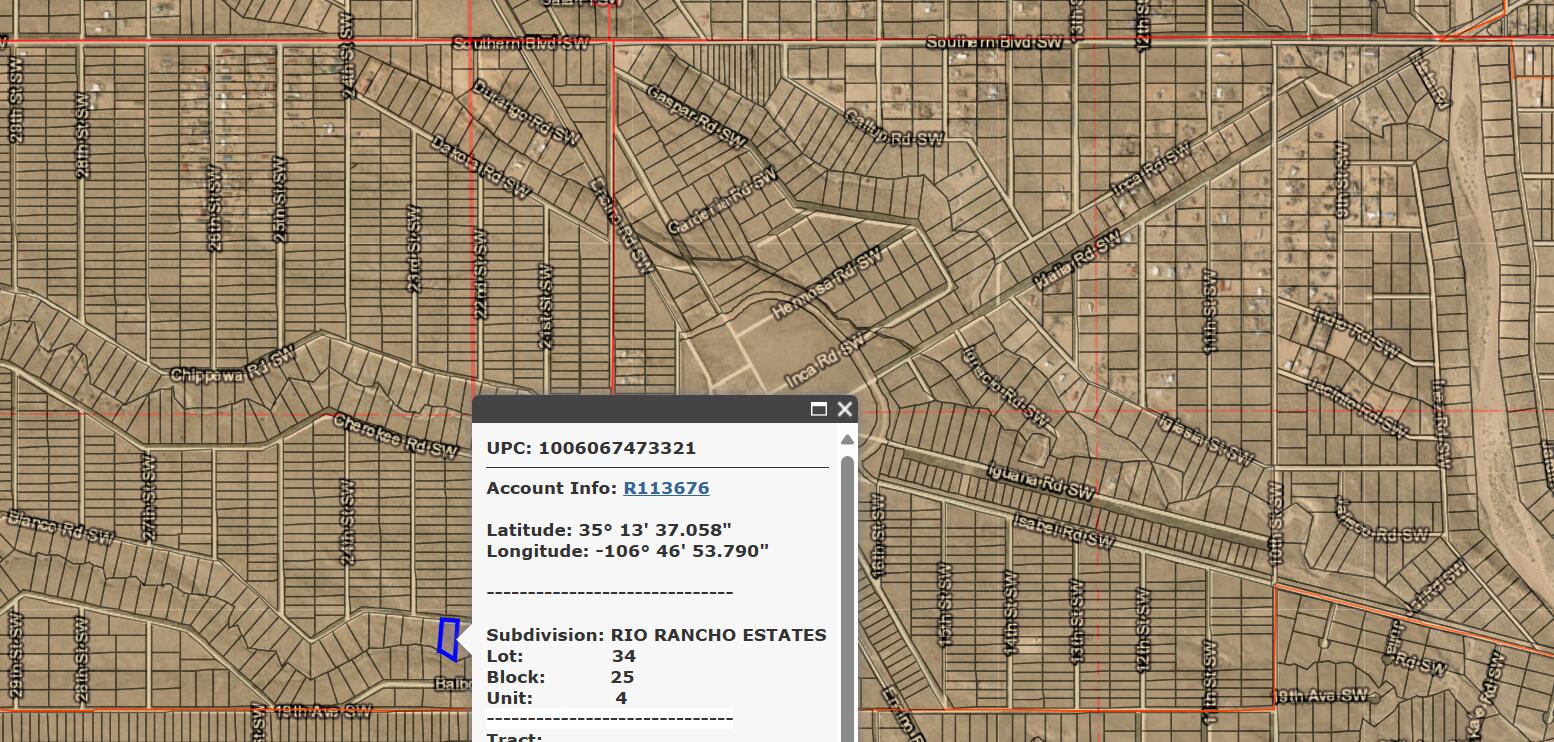This screenshot has width=1554, height=742.
Task: Close the parcel info popup
Action: click(845, 409)
